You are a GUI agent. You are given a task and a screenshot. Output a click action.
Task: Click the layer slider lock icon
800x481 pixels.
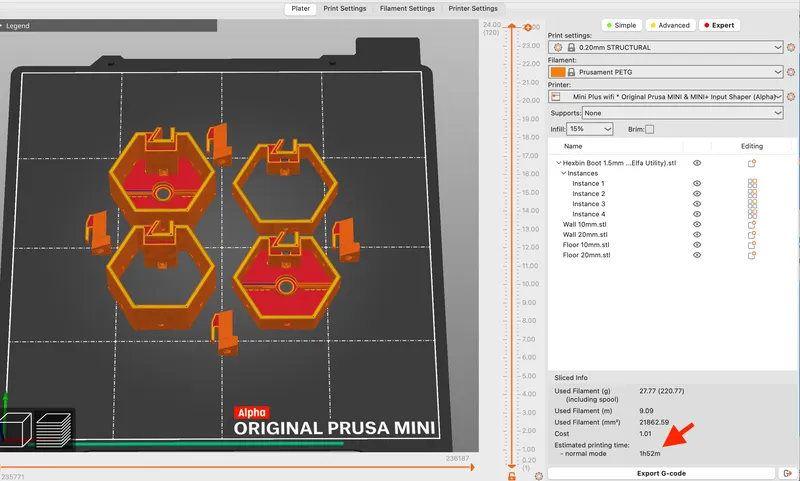coord(511,476)
